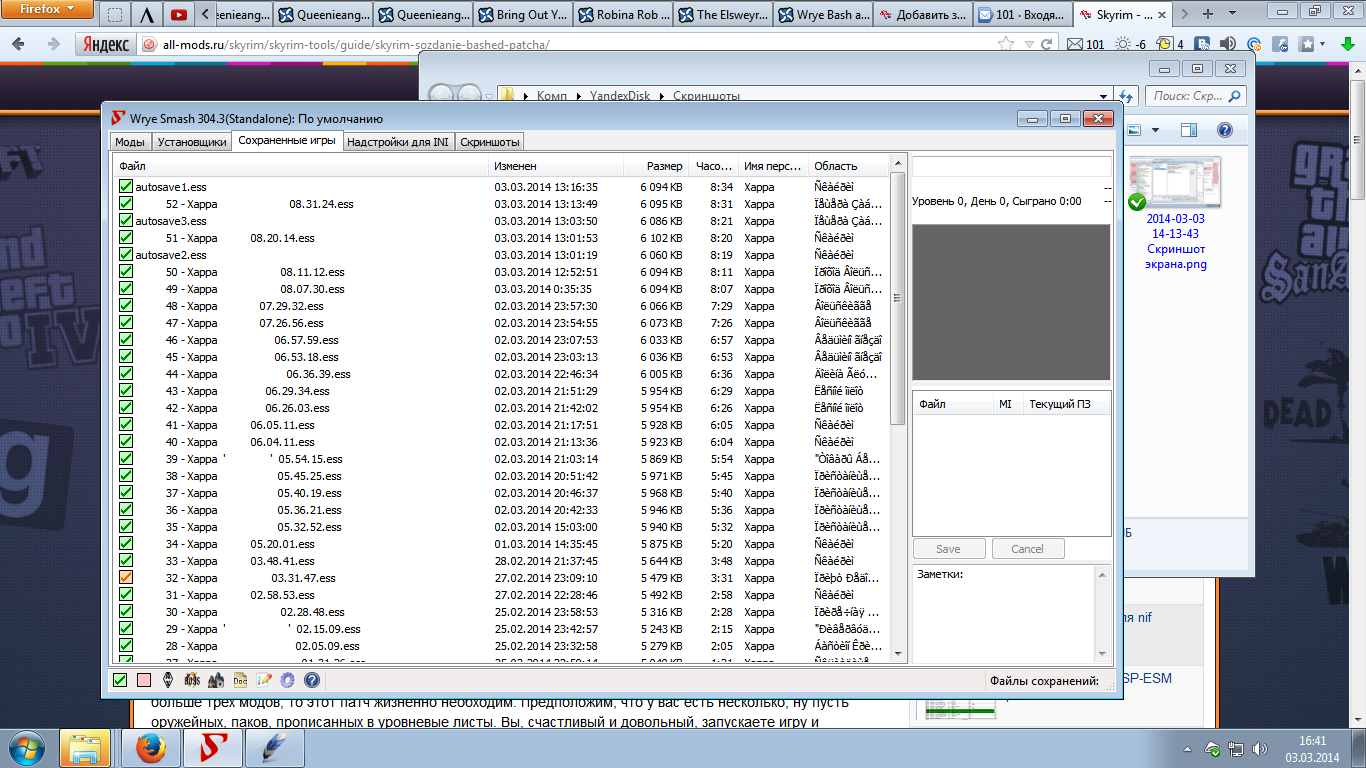Open the Explorer address bar history dropdown
1366x768 pixels.
click(1103, 96)
